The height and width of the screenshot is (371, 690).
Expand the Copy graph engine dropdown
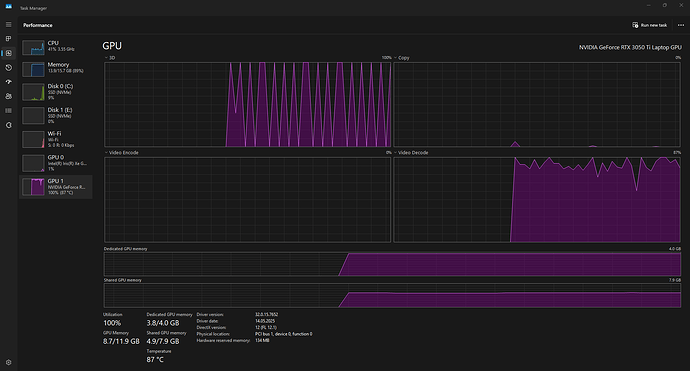point(401,58)
